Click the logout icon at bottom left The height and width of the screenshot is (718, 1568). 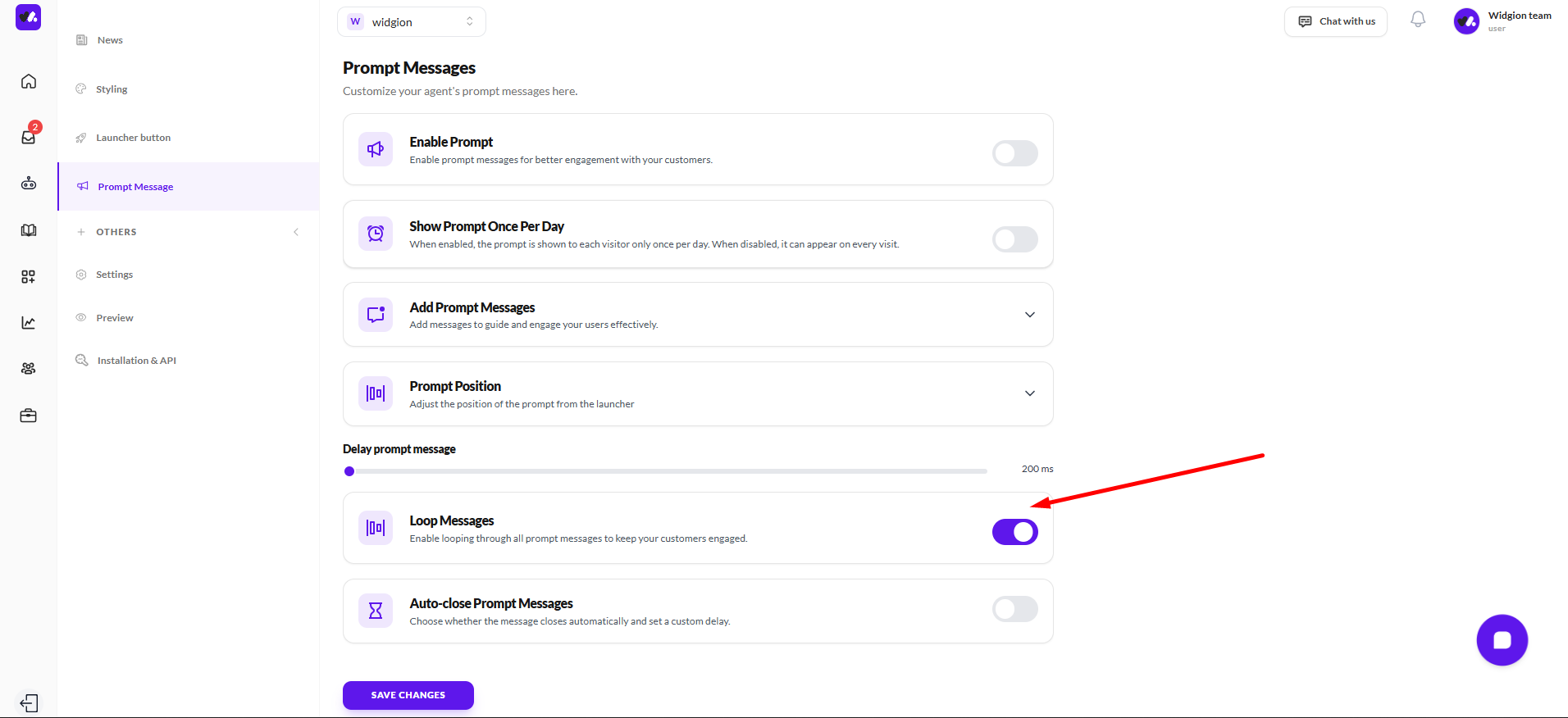point(29,703)
